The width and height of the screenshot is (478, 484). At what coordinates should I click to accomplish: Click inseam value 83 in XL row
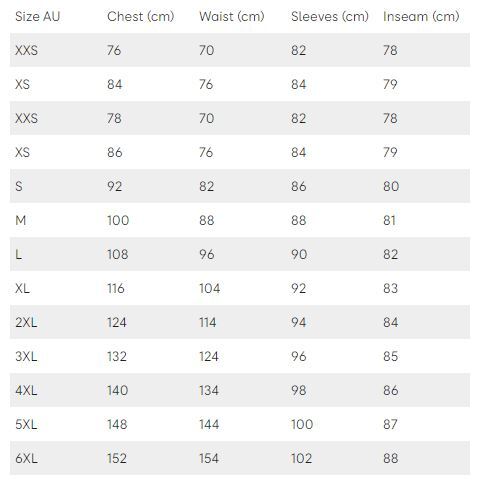tap(390, 288)
